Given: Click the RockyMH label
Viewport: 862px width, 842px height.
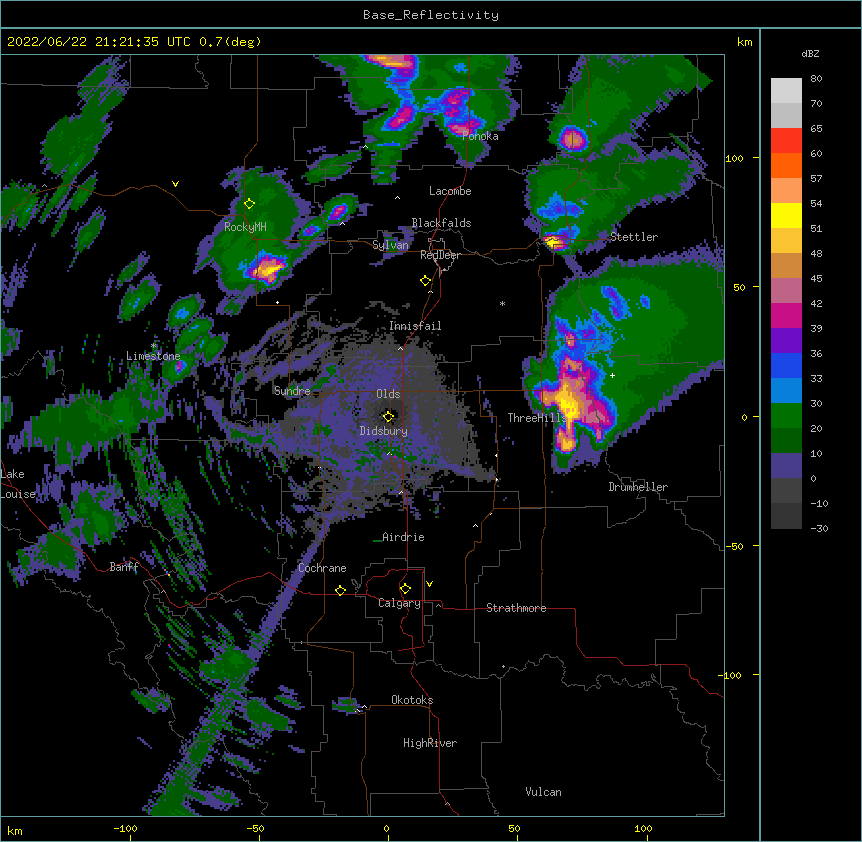Looking at the screenshot, I should (245, 227).
